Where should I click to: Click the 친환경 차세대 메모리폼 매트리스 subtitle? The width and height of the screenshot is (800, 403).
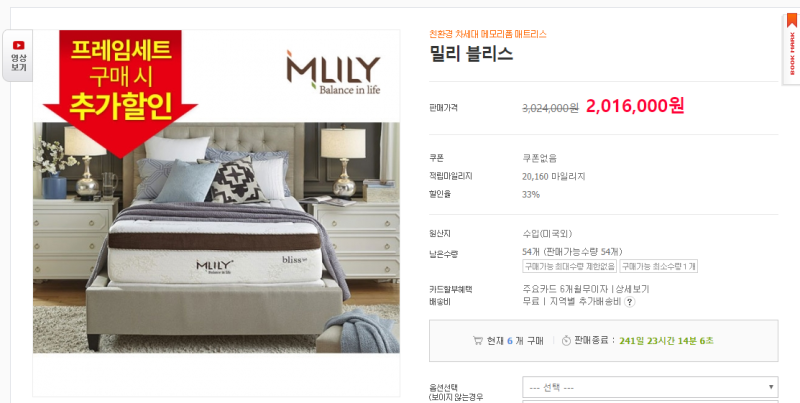pos(488,34)
